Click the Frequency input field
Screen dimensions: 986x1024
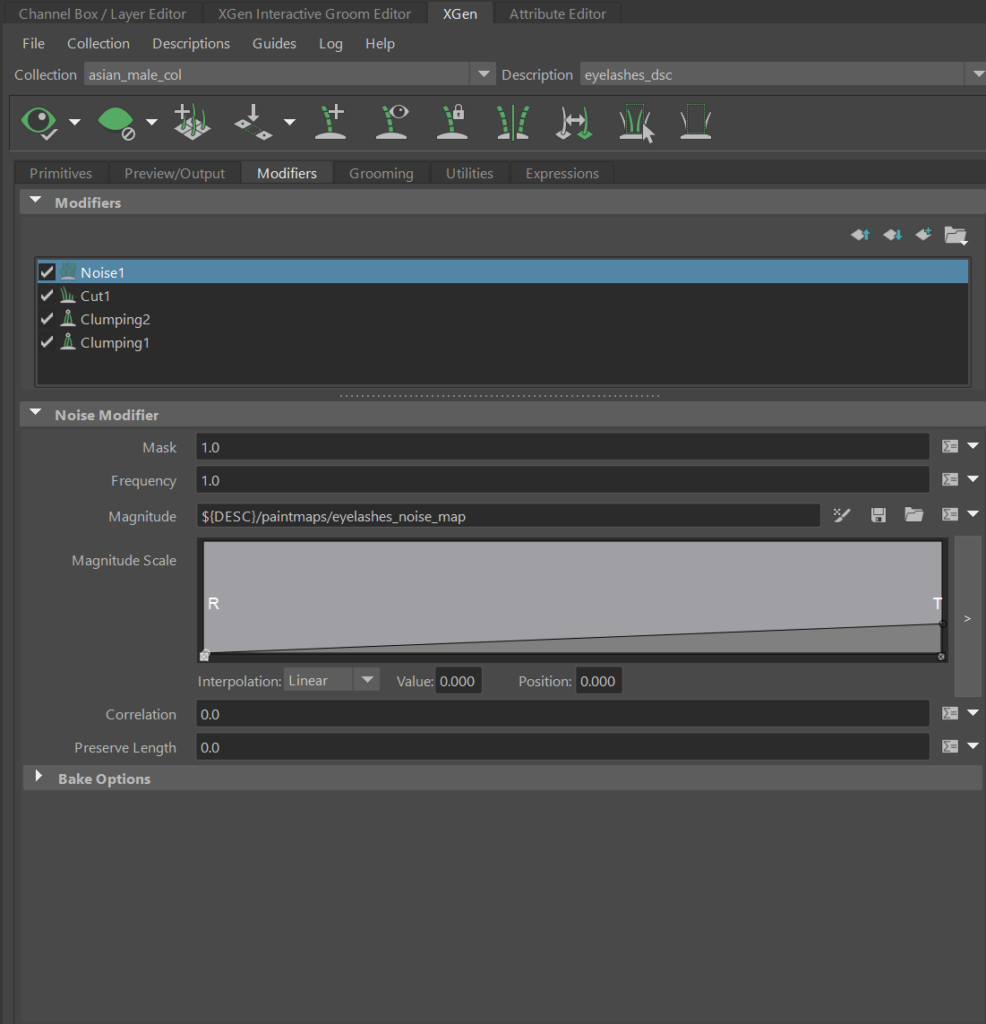pyautogui.click(x=562, y=481)
